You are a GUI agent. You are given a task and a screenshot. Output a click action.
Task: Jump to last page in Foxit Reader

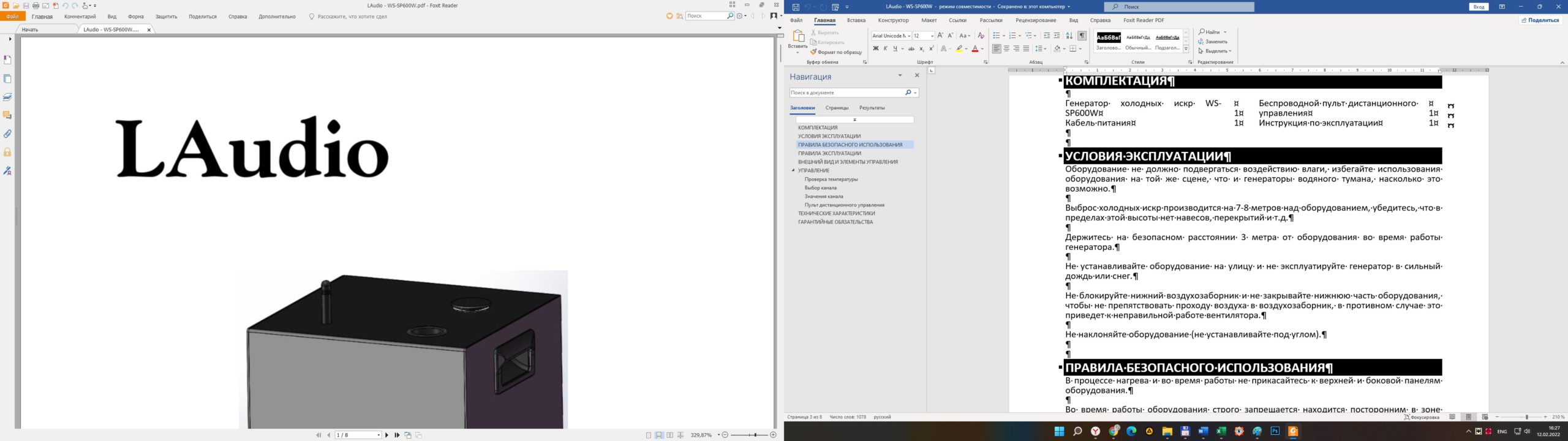pos(397,435)
